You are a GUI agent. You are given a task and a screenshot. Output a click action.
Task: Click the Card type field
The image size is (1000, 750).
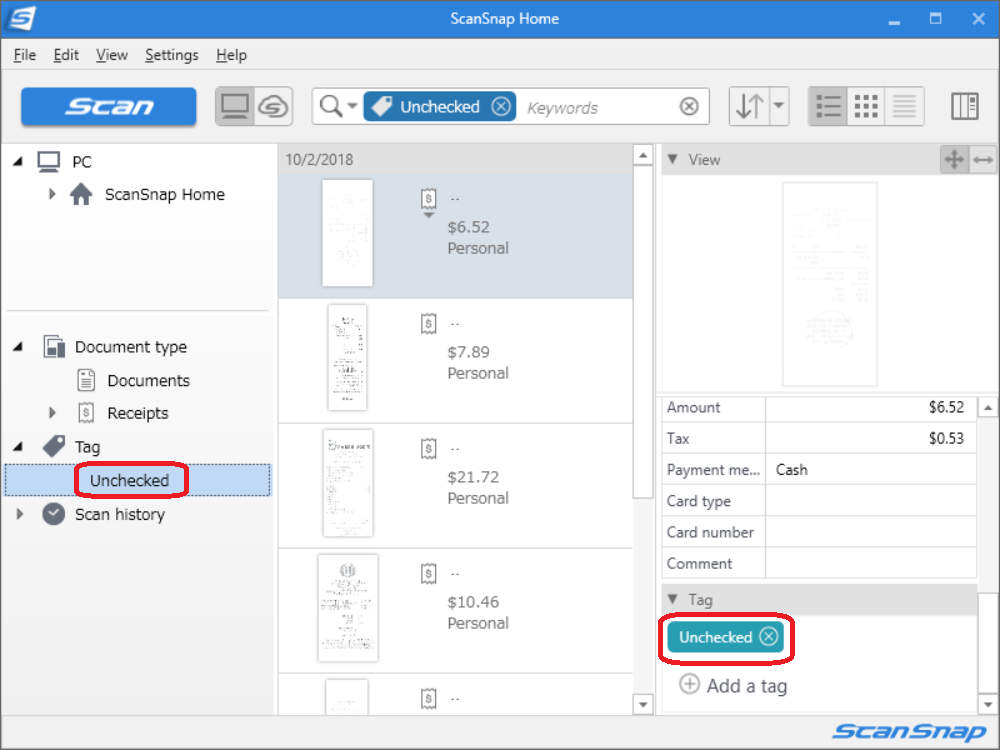[x=871, y=501]
